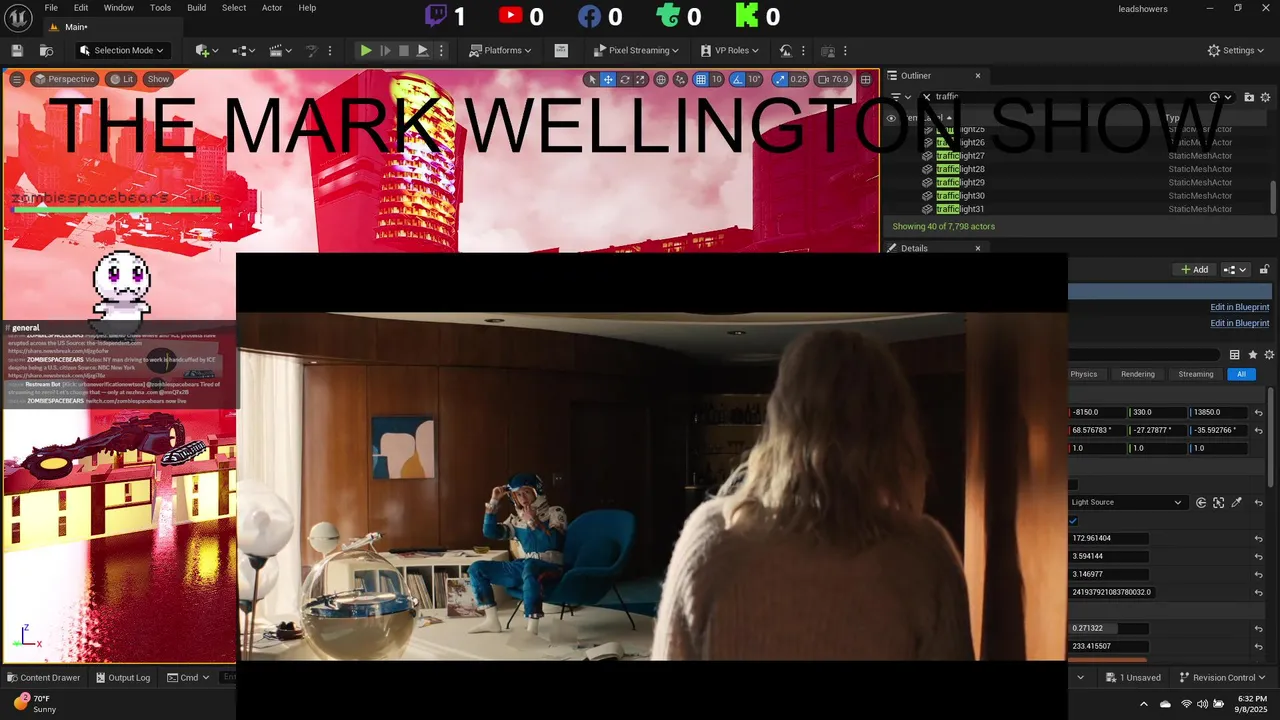Open the Lit view mode button

pos(122,79)
